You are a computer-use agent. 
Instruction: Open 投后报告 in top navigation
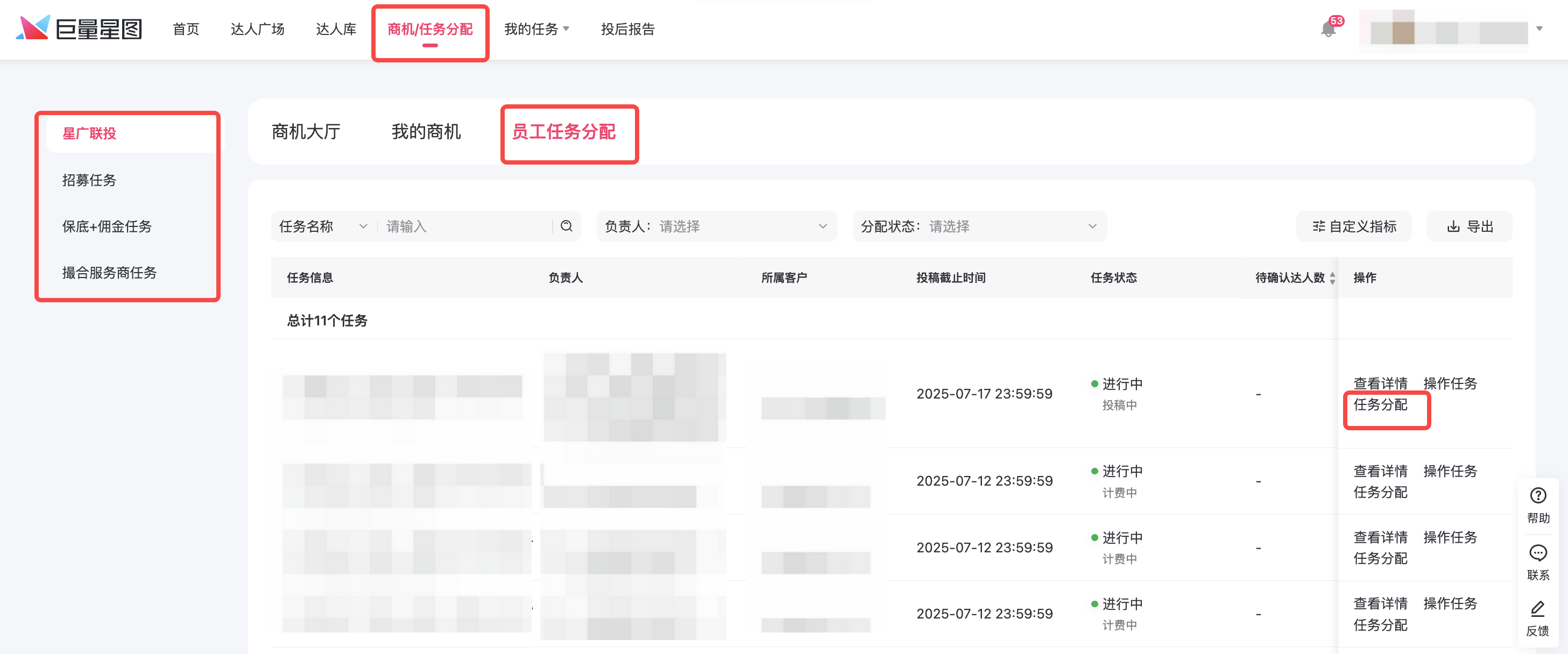point(627,29)
